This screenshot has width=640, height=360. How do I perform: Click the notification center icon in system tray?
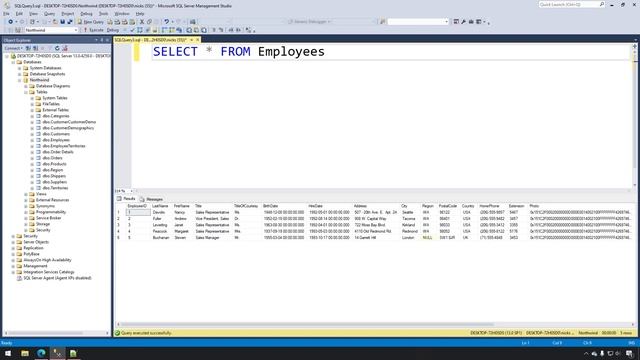tap(629, 353)
